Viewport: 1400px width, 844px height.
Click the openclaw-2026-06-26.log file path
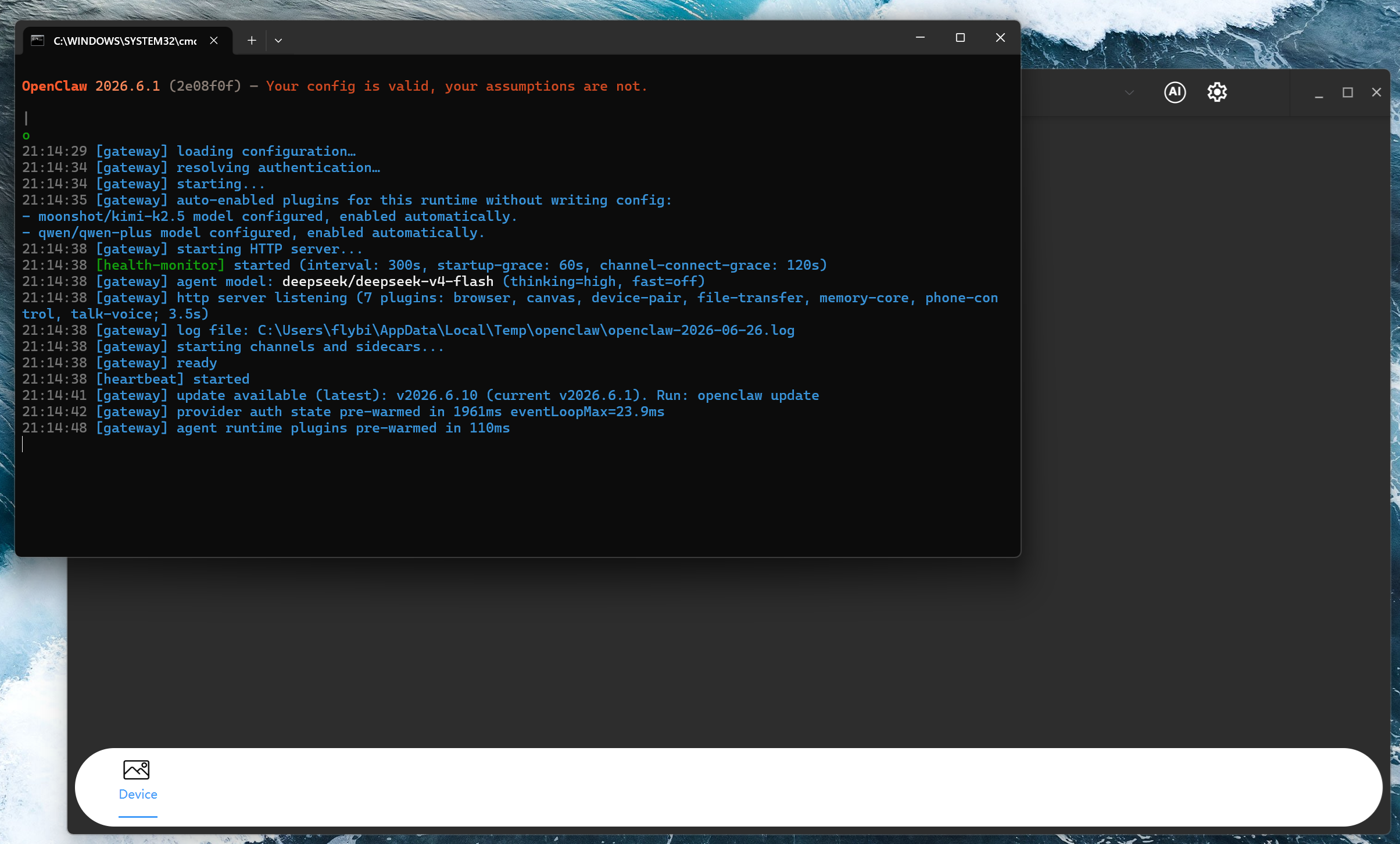pyautogui.click(x=526, y=330)
